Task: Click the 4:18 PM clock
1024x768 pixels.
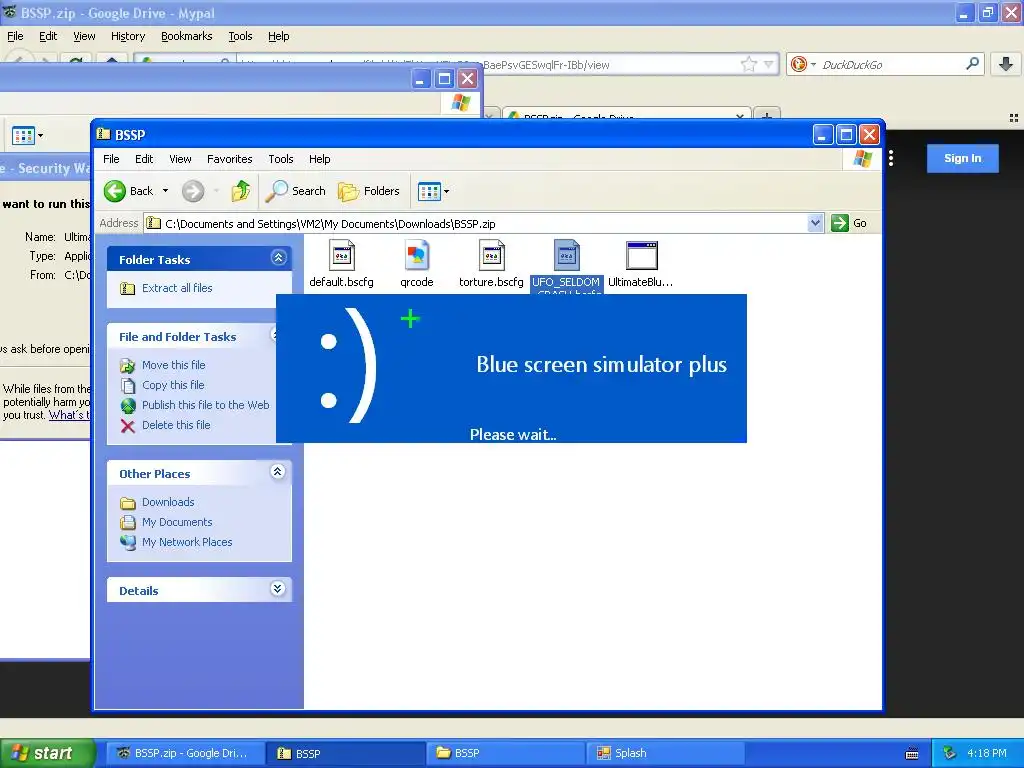Action: [x=987, y=753]
